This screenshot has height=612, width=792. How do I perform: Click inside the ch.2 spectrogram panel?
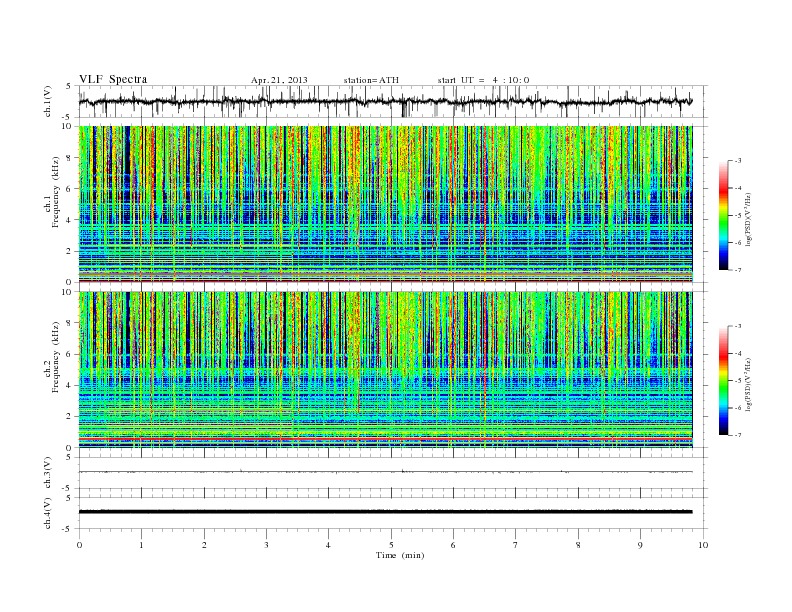(x=385, y=370)
